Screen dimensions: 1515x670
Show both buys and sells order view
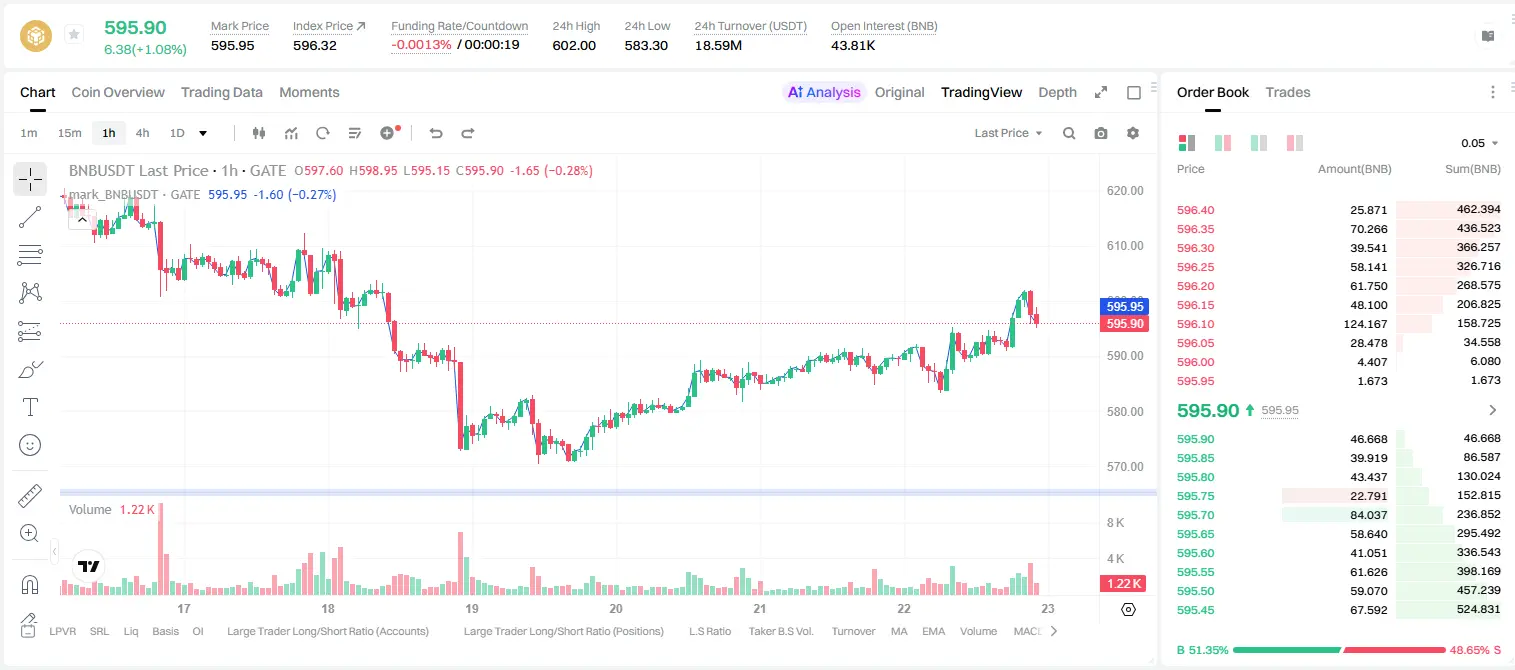pos(1187,143)
